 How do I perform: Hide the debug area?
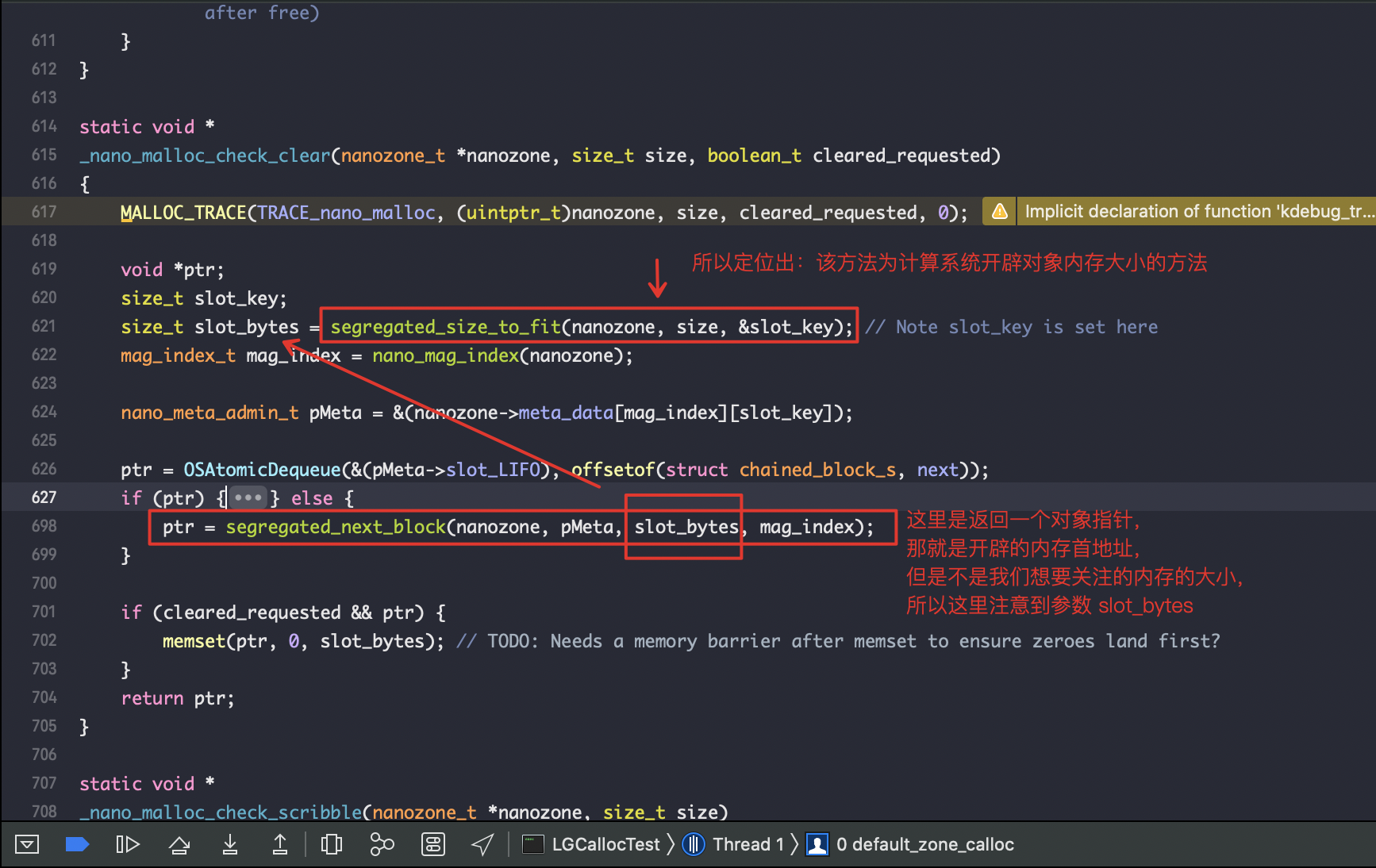(27, 844)
